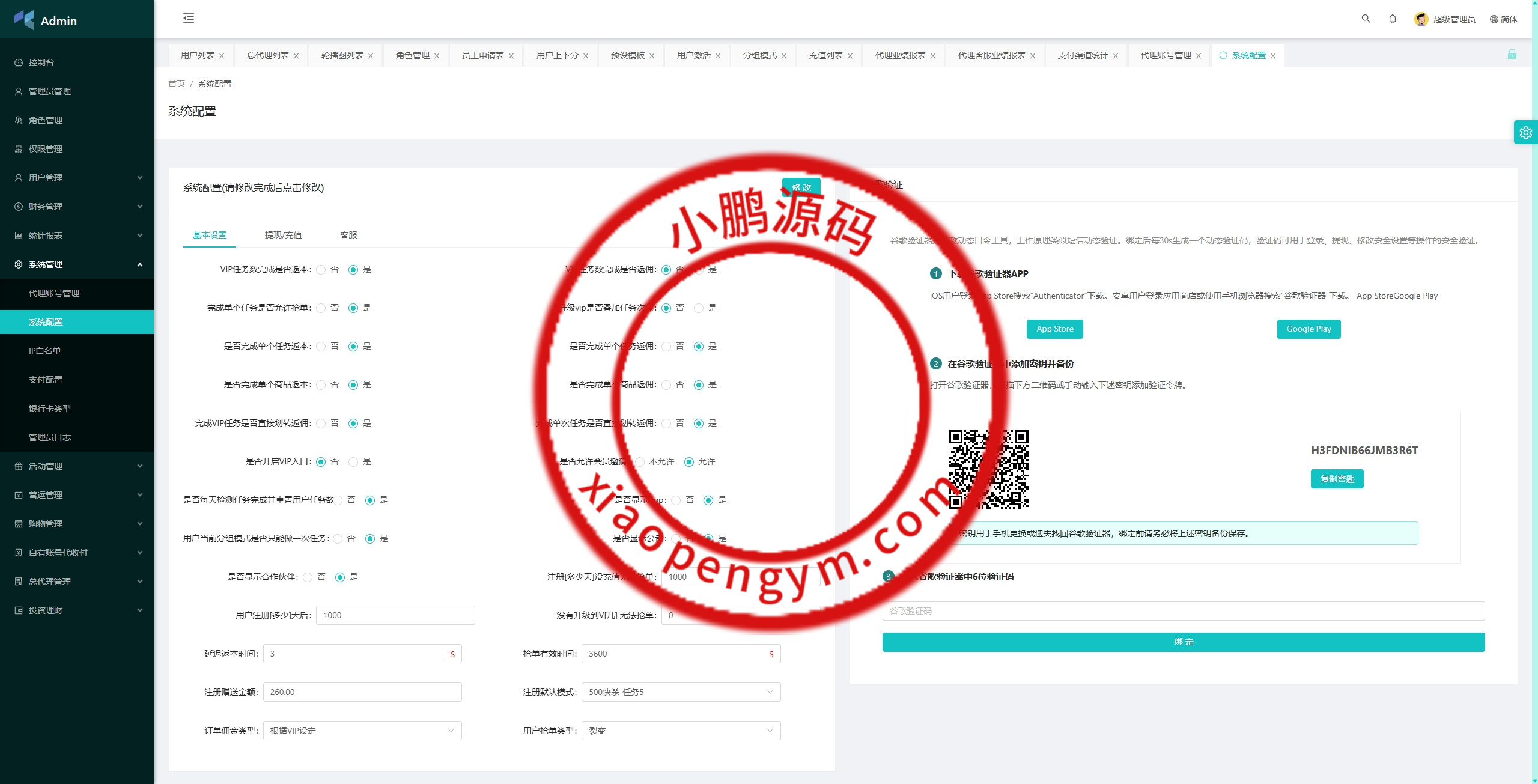Open the search magnifier icon
Screen dimensions: 1538x784
point(1366,19)
